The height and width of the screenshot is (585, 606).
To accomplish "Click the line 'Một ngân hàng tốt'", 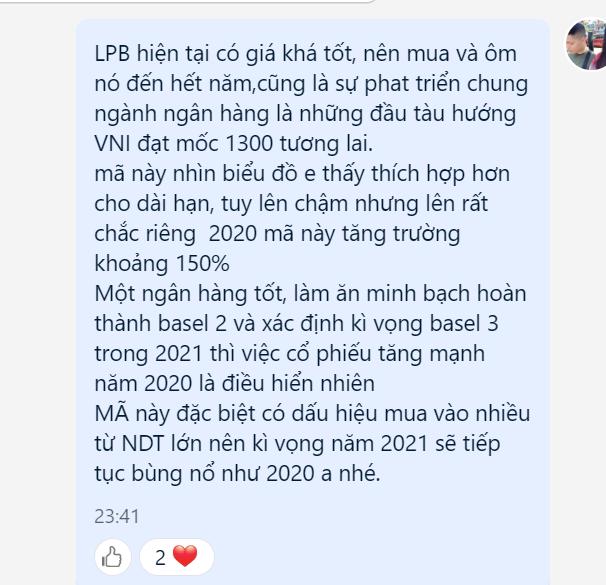I will (x=310, y=294).
